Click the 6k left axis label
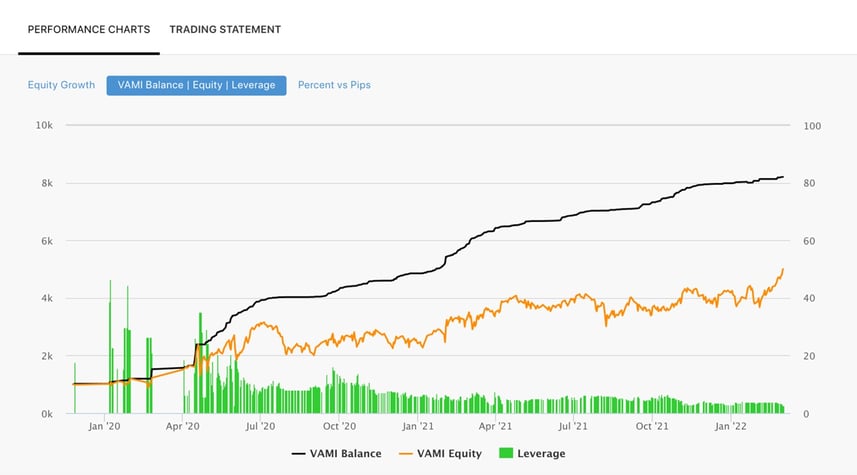This screenshot has width=857, height=475. pos(46,241)
